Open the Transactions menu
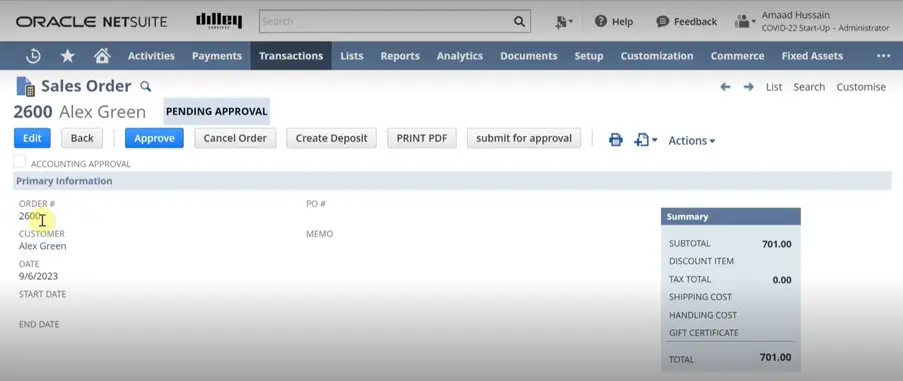903x381 pixels. [x=291, y=56]
